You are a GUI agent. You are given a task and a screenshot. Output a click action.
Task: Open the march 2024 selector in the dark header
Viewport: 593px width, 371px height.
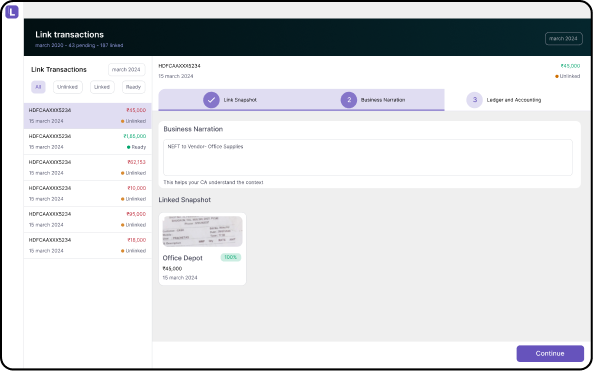(564, 39)
